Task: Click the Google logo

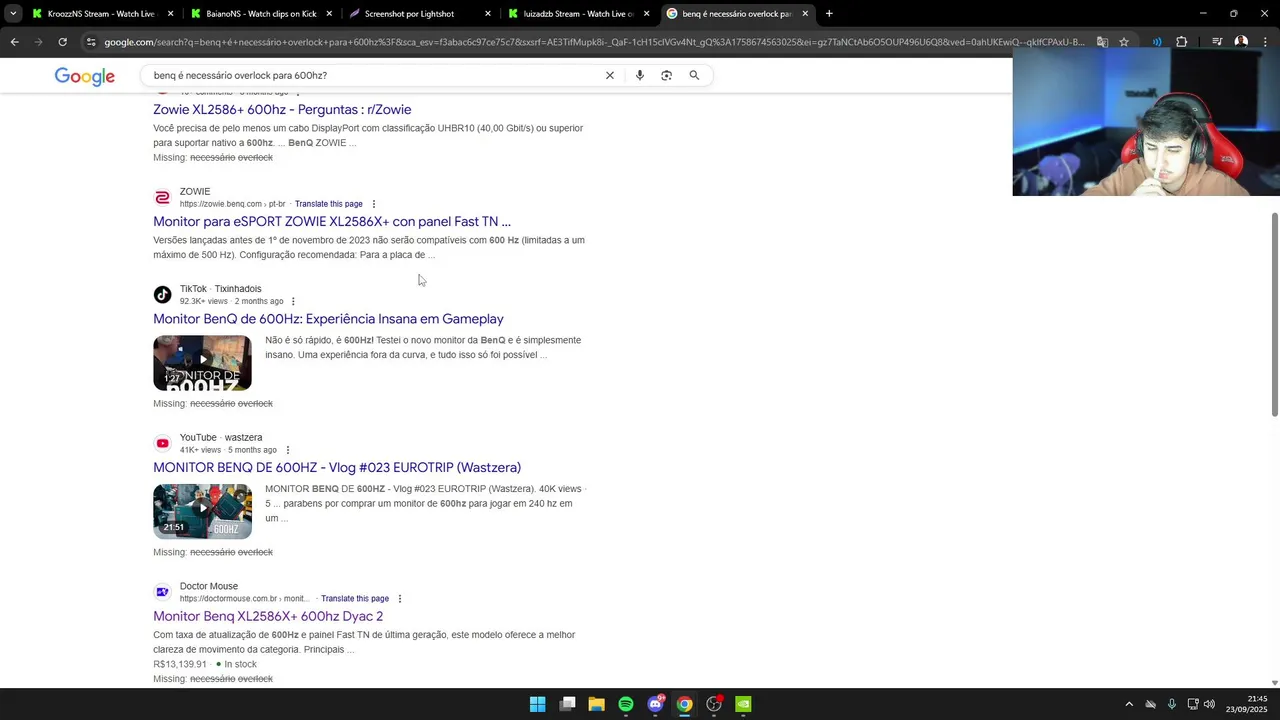Action: click(x=85, y=76)
